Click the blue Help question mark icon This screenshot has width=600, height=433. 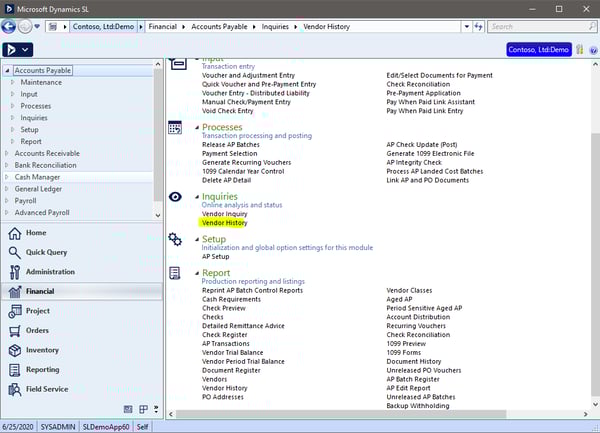(x=593, y=50)
